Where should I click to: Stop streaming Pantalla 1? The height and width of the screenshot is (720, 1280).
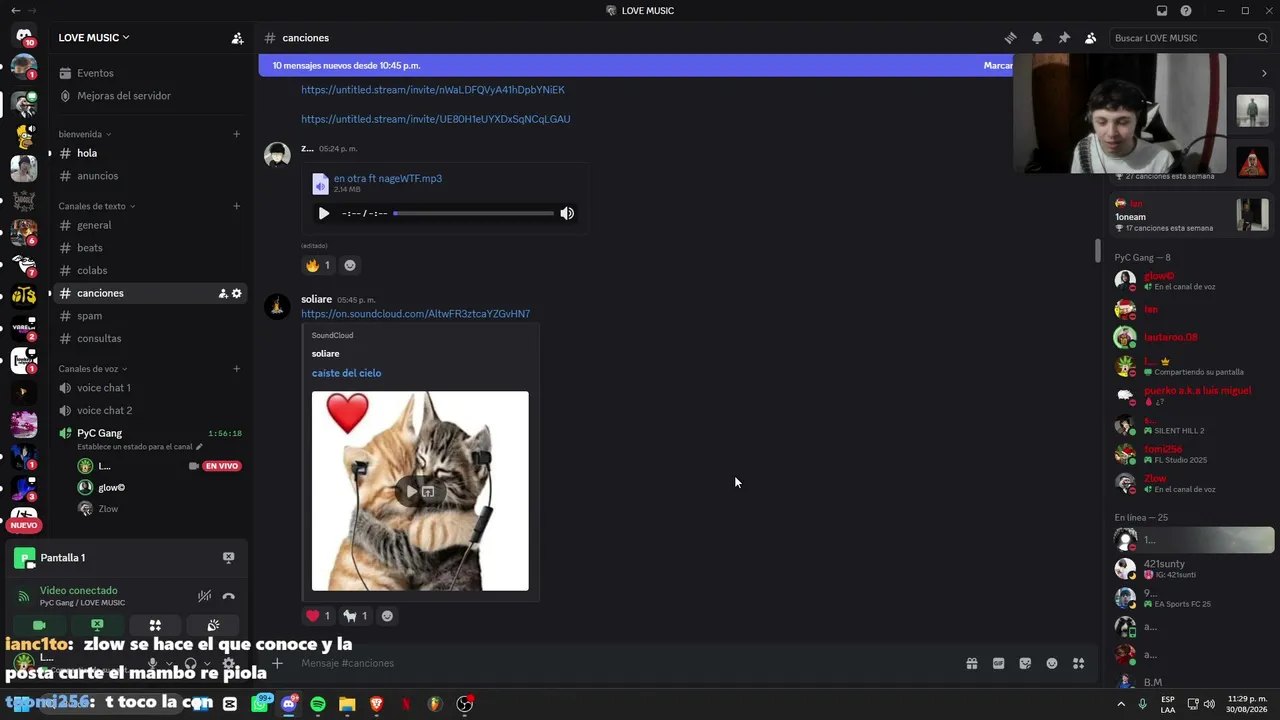pyautogui.click(x=228, y=558)
